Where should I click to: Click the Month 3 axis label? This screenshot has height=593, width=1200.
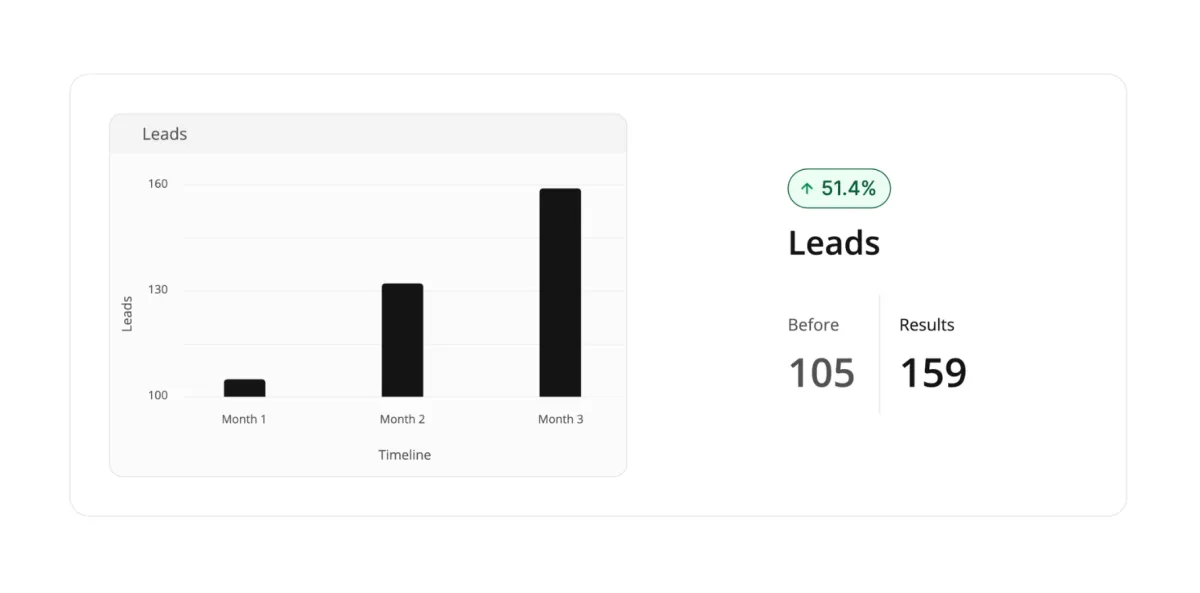(560, 419)
